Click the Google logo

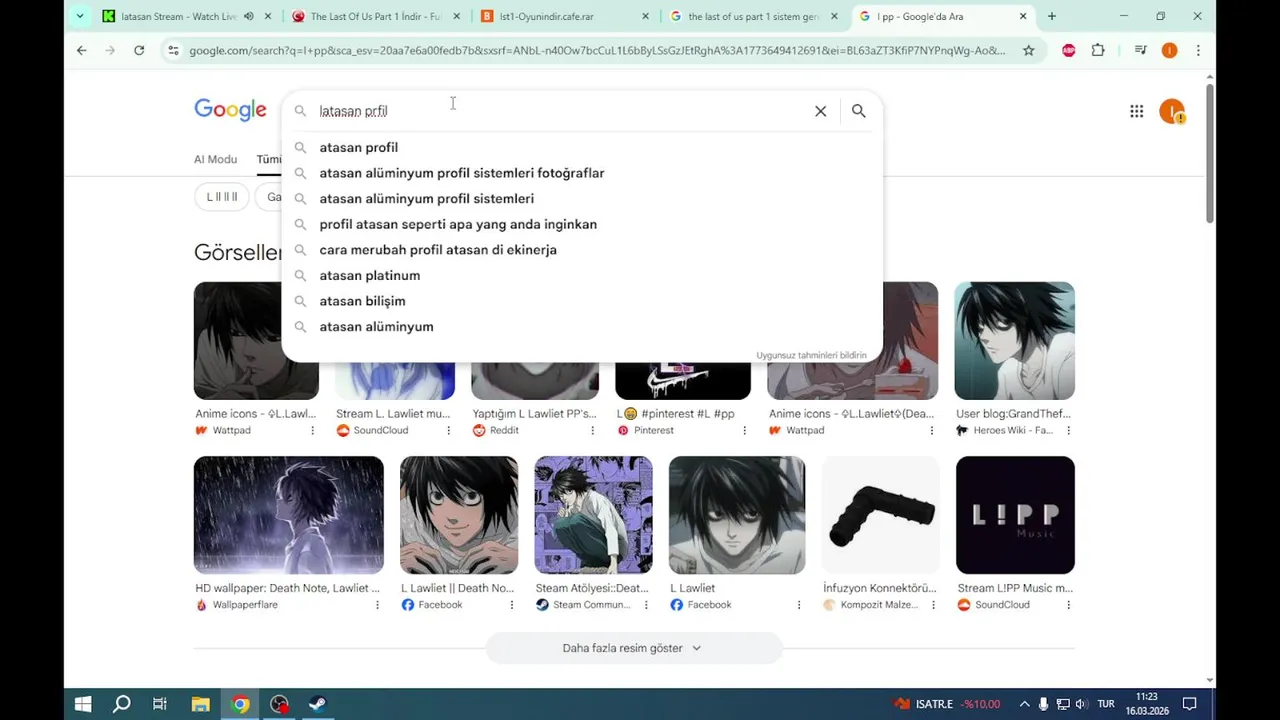[230, 110]
